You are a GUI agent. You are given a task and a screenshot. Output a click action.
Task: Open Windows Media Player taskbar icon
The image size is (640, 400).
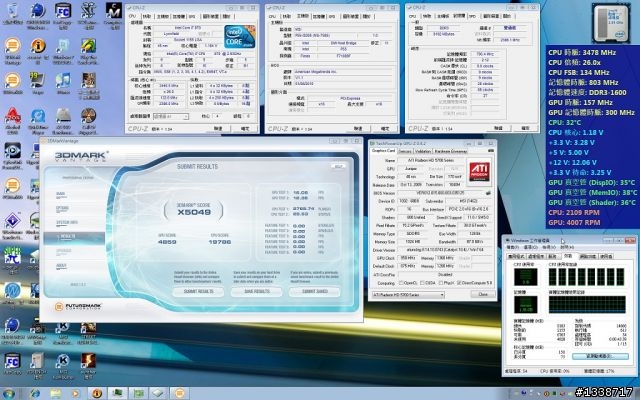click(x=76, y=393)
